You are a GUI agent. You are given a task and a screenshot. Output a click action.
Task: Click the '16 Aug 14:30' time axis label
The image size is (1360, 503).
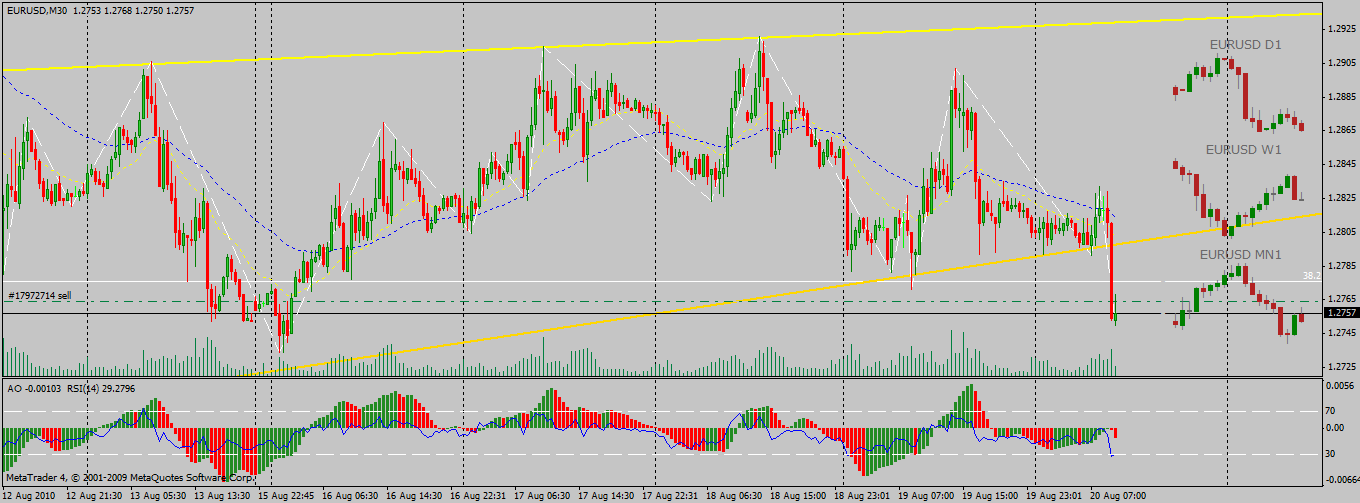tap(415, 495)
